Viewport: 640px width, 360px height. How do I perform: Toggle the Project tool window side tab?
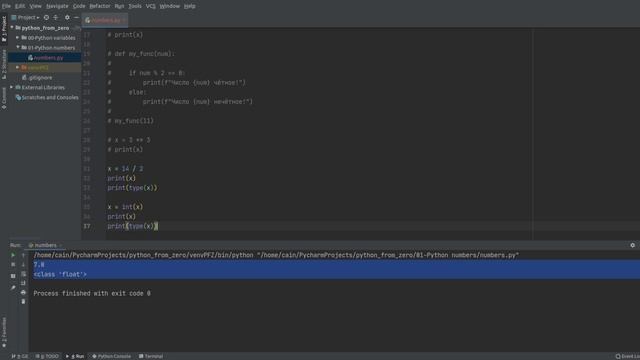(x=4, y=29)
